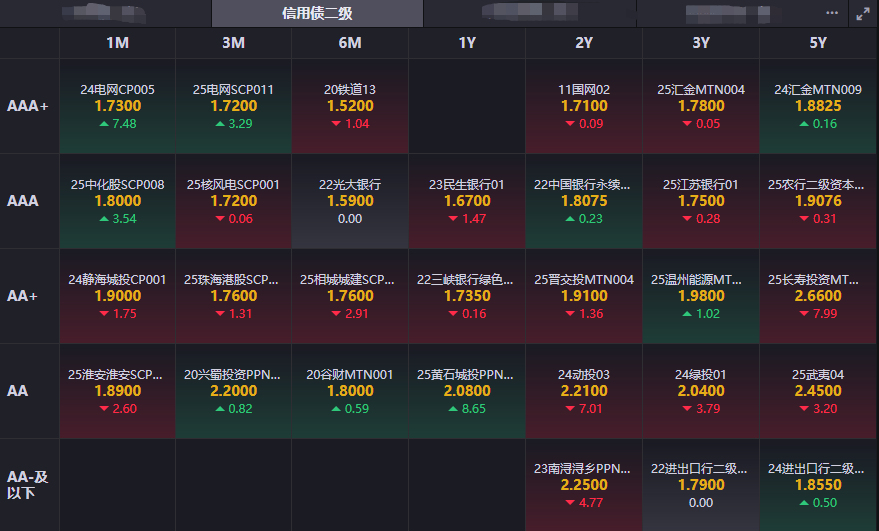Open the 25相城城建SCP bond cell
Screen dimensions: 879x531
click(x=350, y=296)
